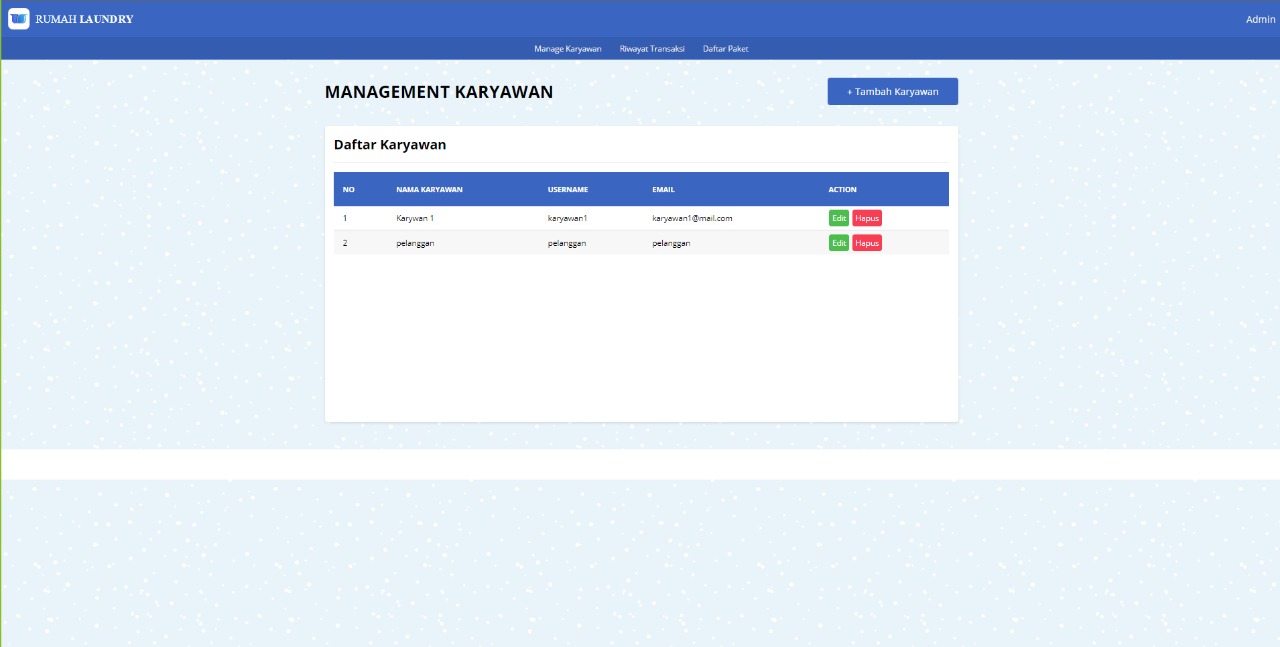Click the ACTION column header
1280x647 pixels.
(x=842, y=189)
